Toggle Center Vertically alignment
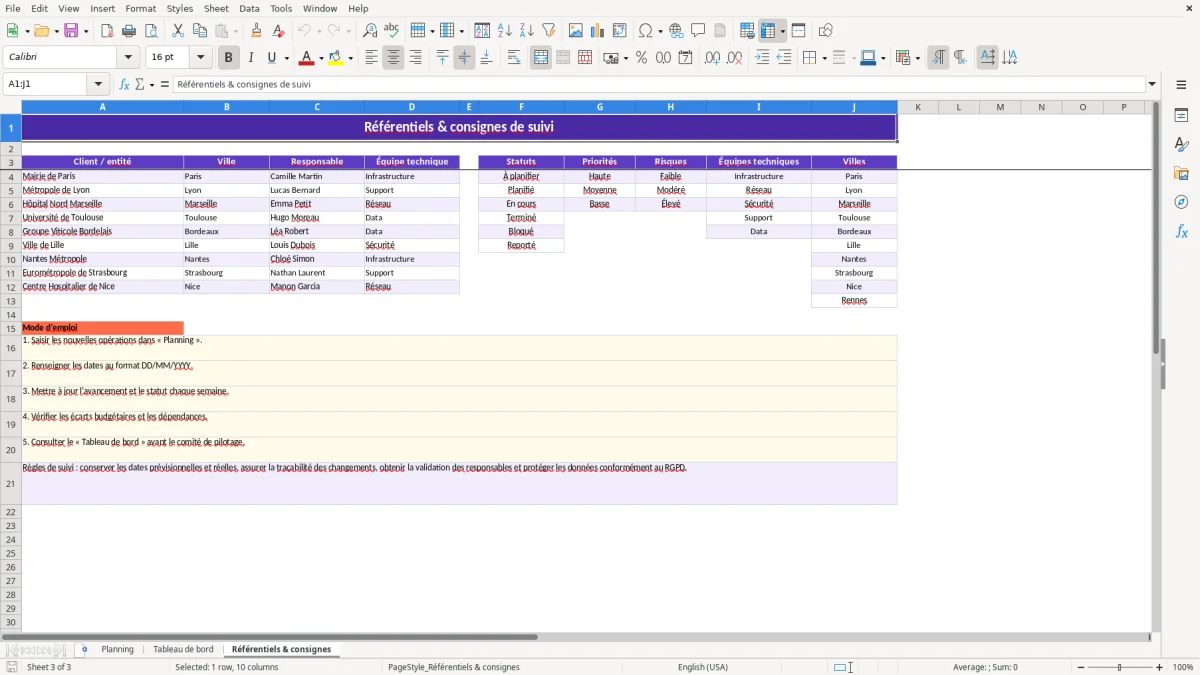This screenshot has width=1200, height=675. pos(464,58)
